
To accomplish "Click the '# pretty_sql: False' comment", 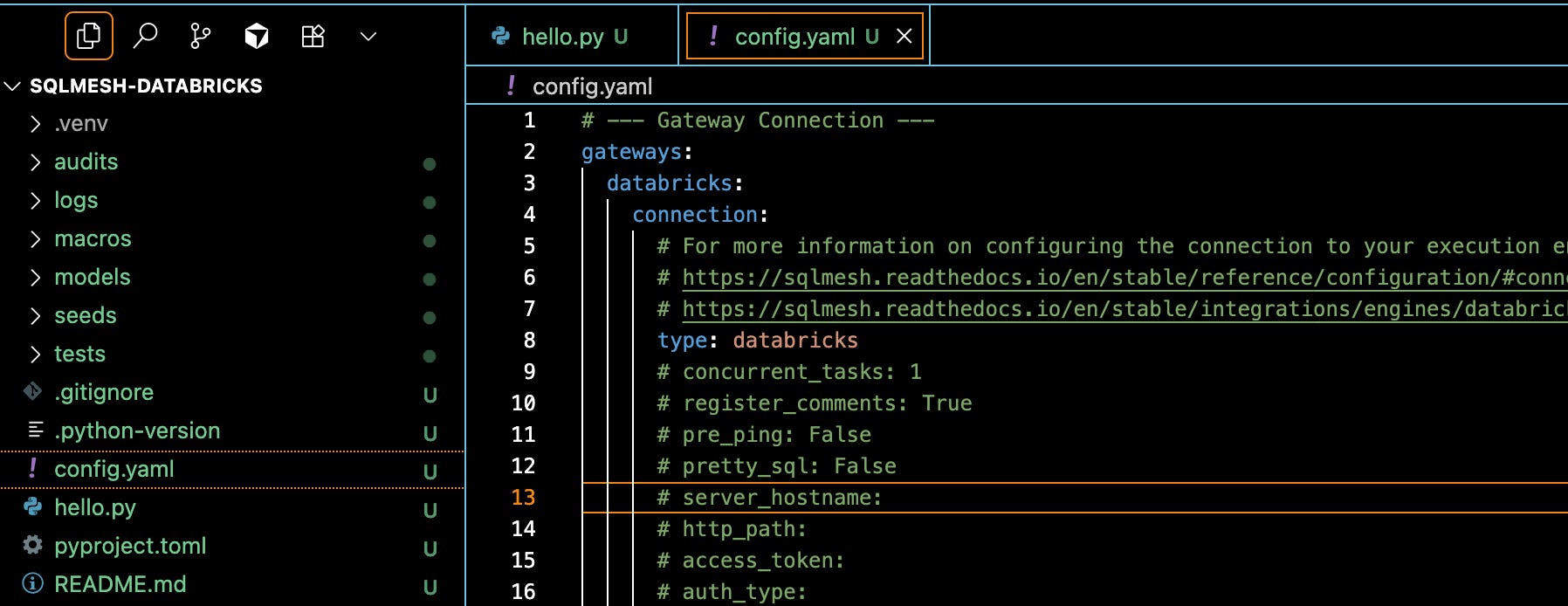I will 777,466.
